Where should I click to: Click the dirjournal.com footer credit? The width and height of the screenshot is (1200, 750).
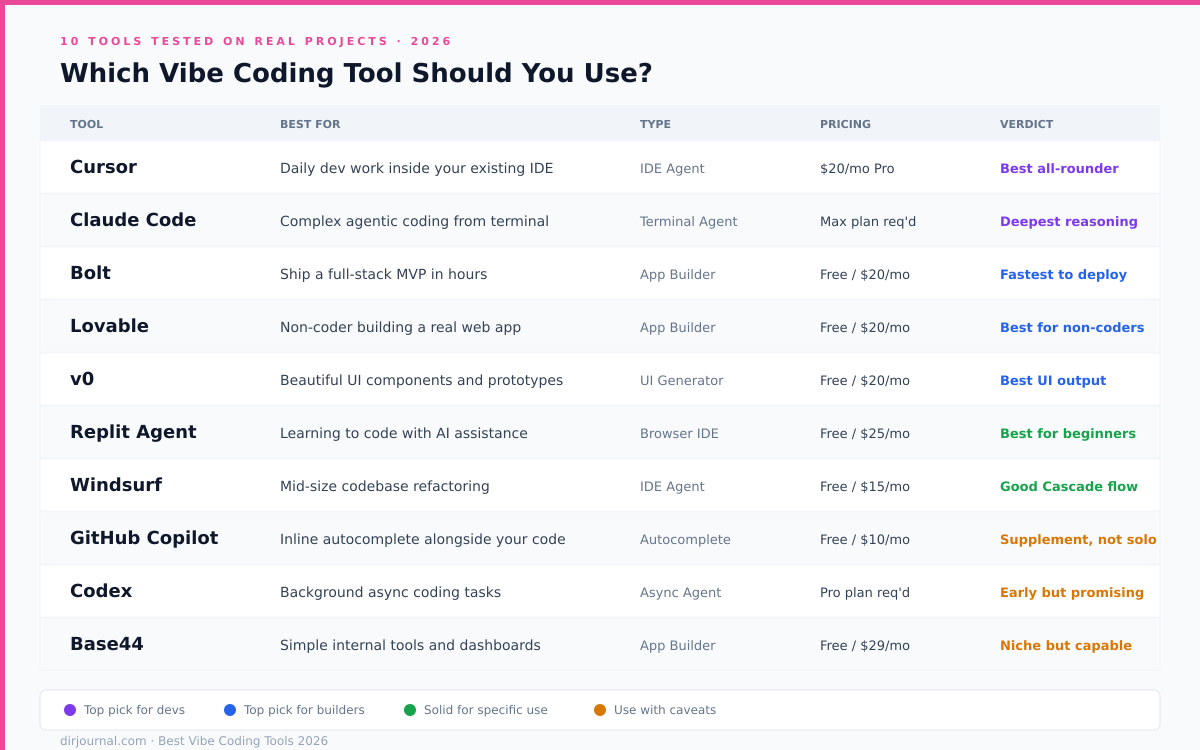(x=194, y=741)
